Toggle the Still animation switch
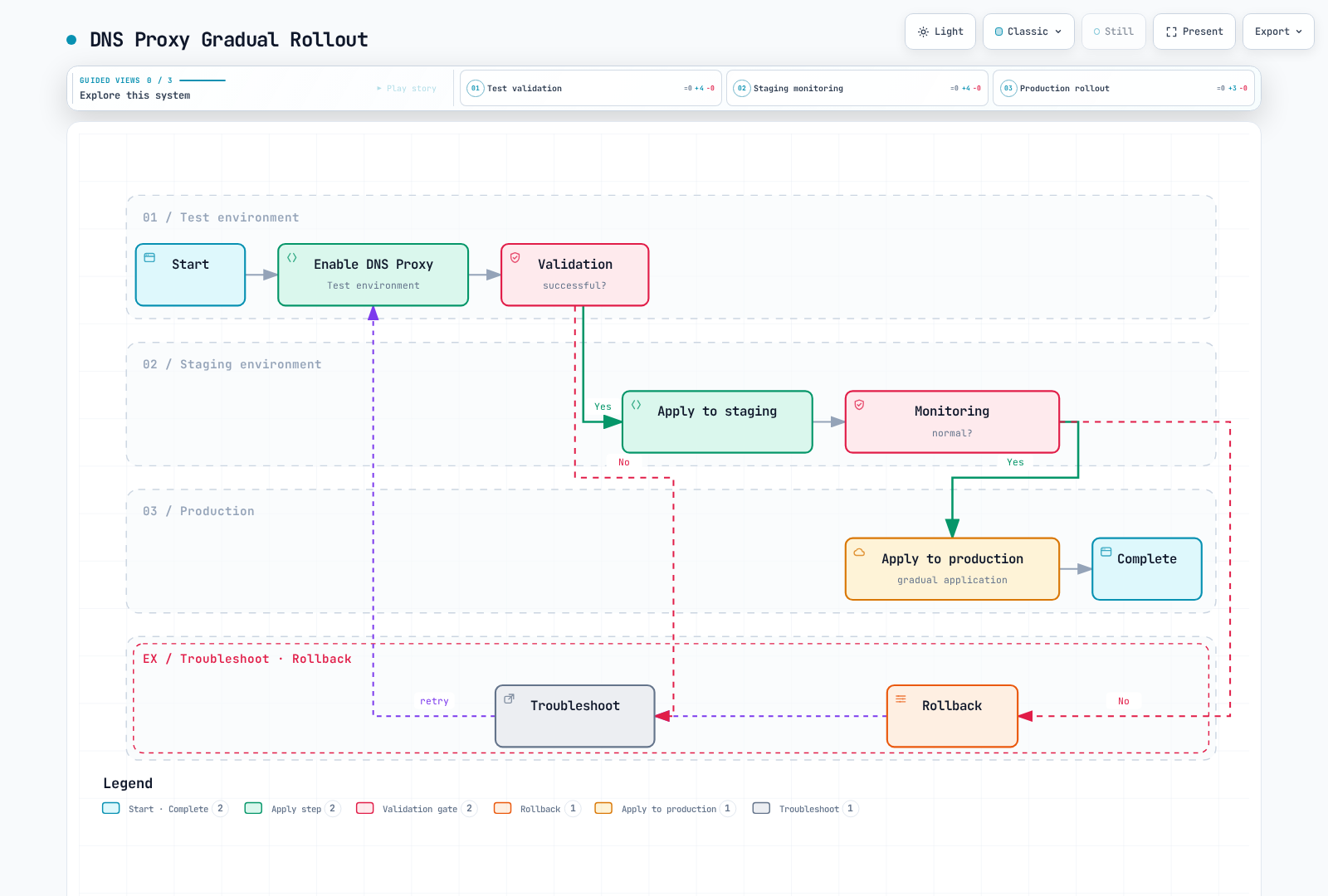Screen dimensions: 1328x896 point(1114,32)
